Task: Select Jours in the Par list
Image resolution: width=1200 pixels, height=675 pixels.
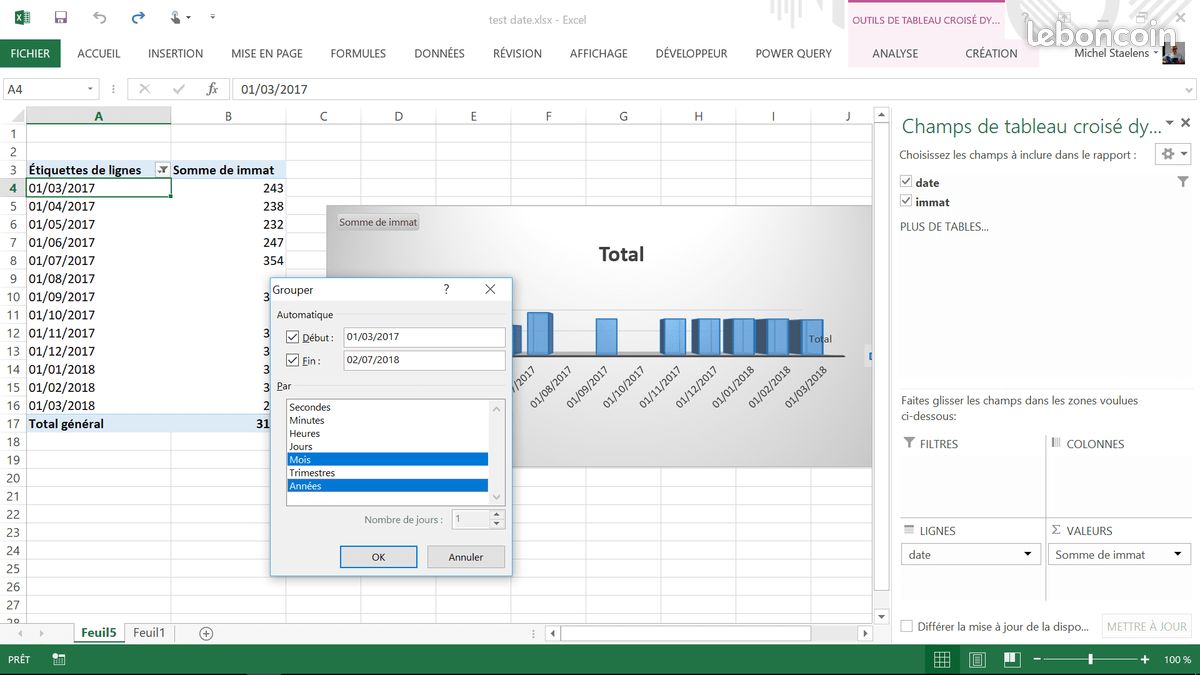Action: (x=388, y=446)
